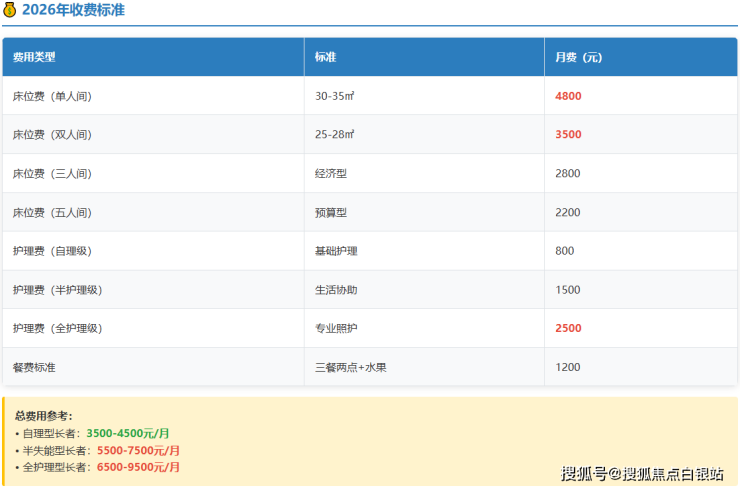Click the red 4800 monthly fee
This screenshot has width=740, height=490.
click(568, 96)
